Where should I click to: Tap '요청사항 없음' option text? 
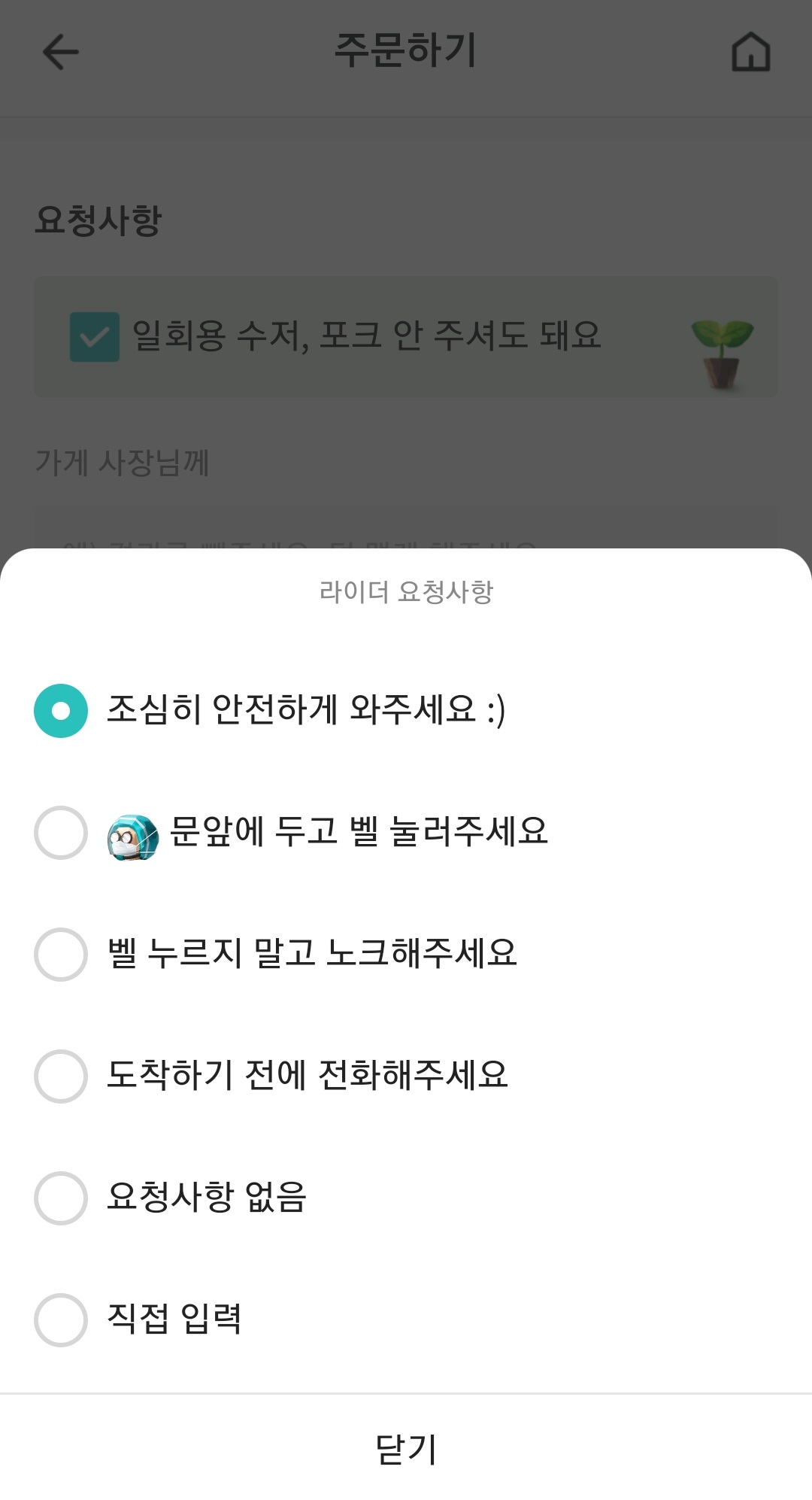coord(207,1197)
